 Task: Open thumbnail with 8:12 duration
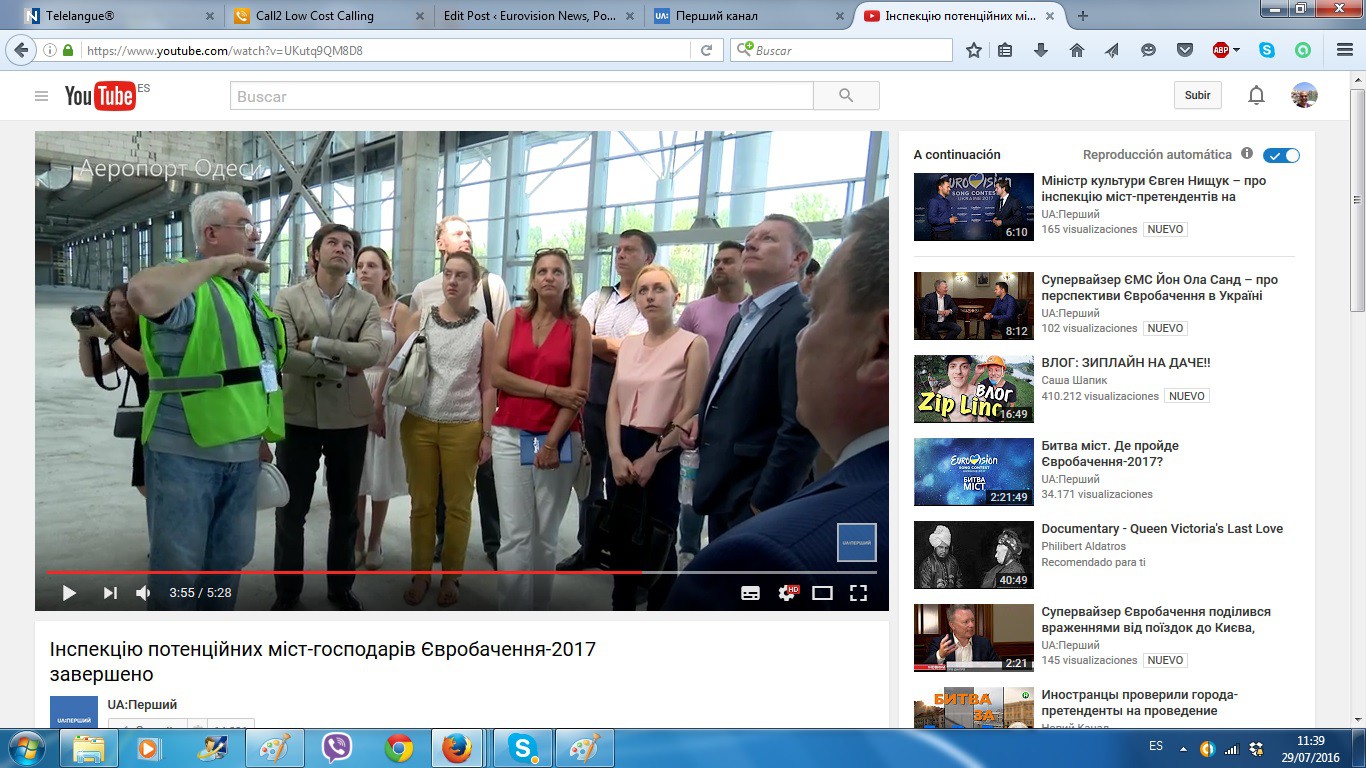click(x=973, y=306)
